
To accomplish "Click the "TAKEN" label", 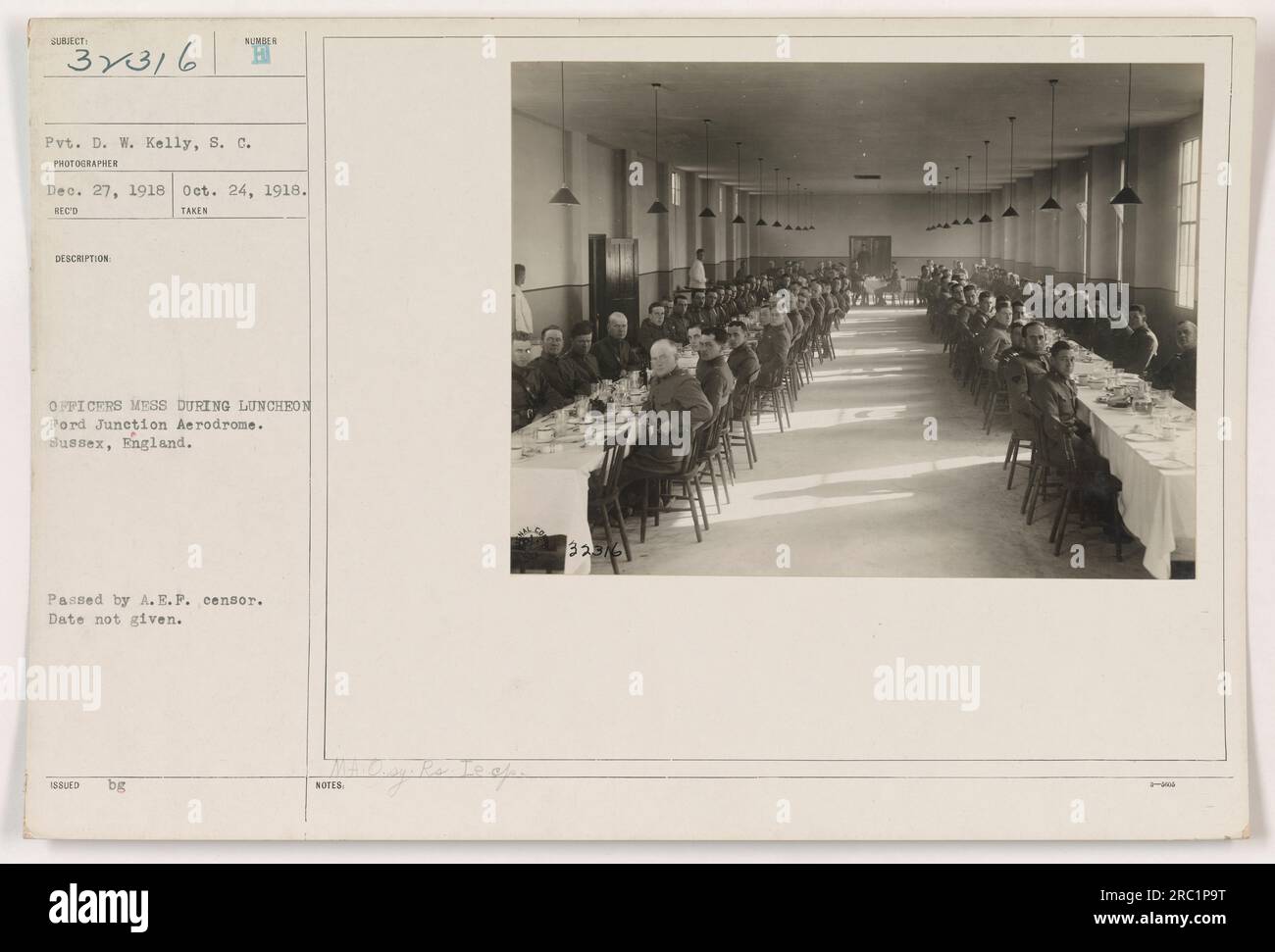I will 195,210.
